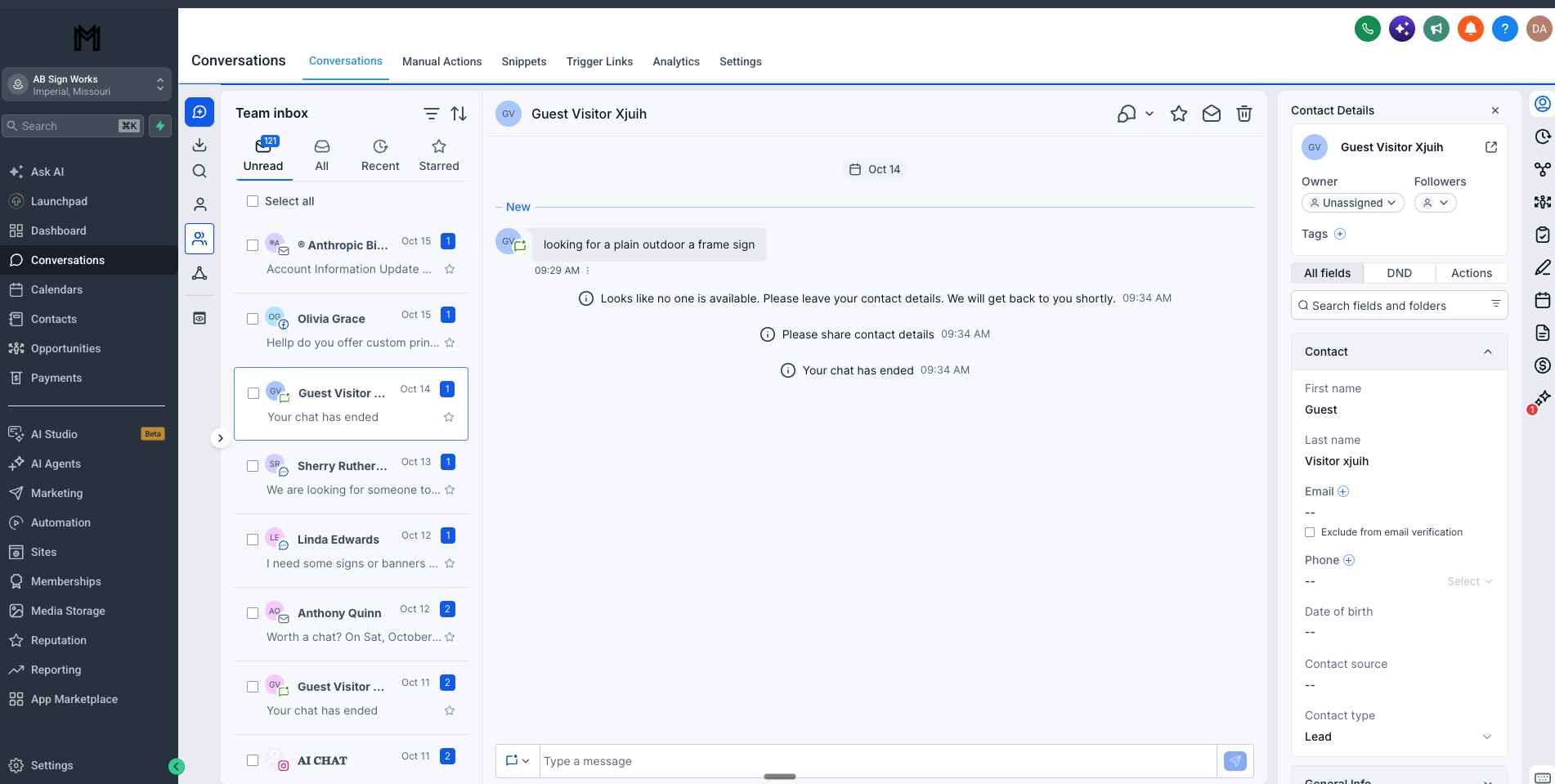This screenshot has height=784, width=1555.
Task: Switch to Manual Actions tab
Action: coord(441,61)
